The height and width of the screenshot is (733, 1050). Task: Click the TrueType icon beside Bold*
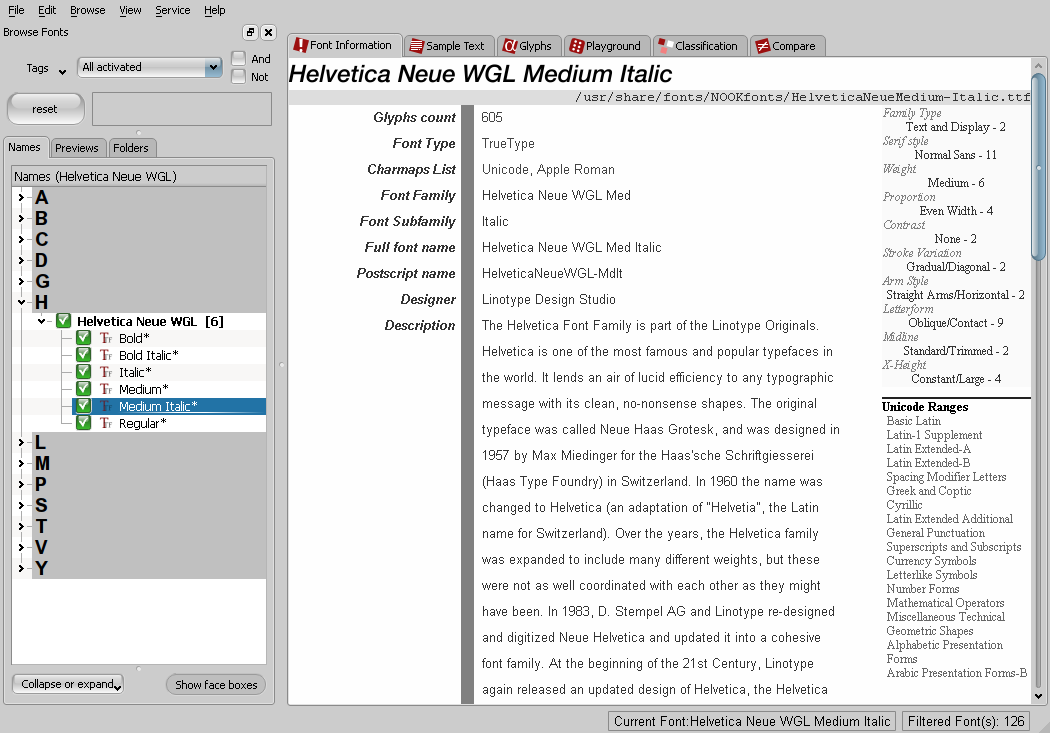pyautogui.click(x=106, y=338)
